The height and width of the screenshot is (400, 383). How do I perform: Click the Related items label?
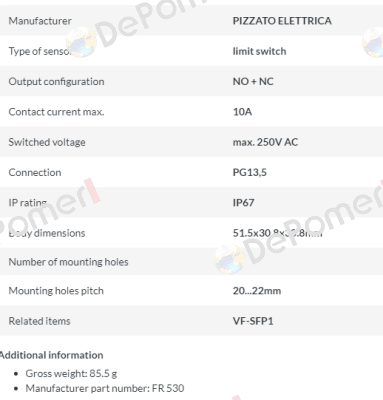(x=39, y=321)
